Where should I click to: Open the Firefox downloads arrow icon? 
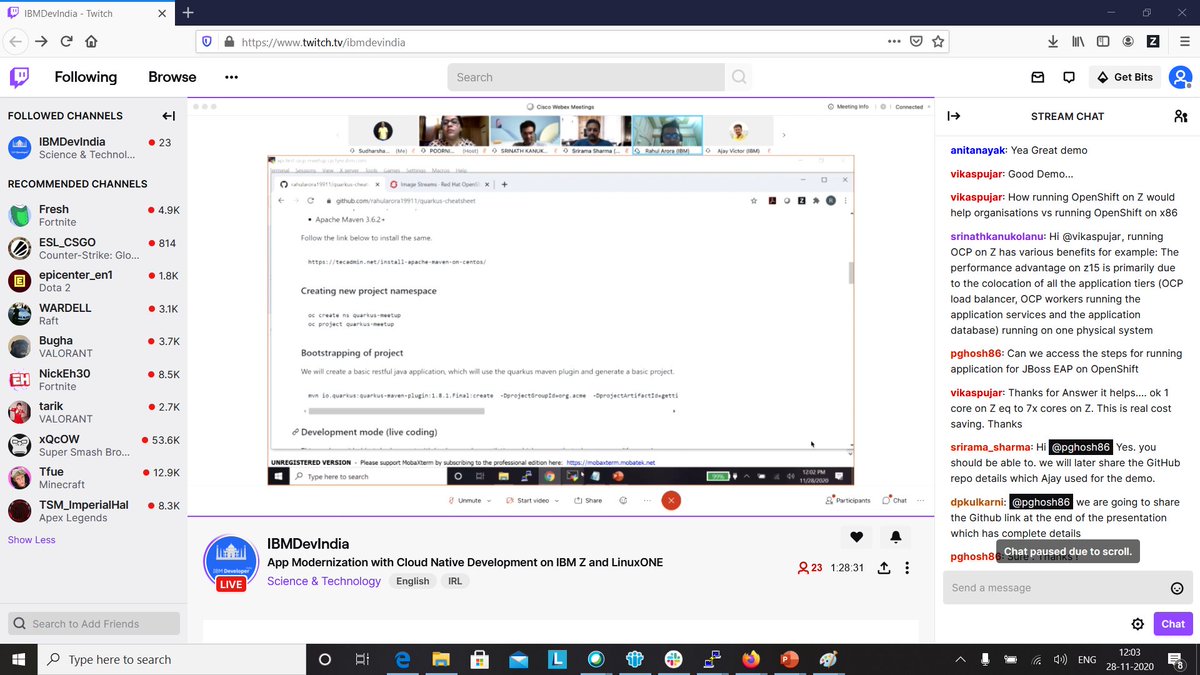(x=1053, y=42)
